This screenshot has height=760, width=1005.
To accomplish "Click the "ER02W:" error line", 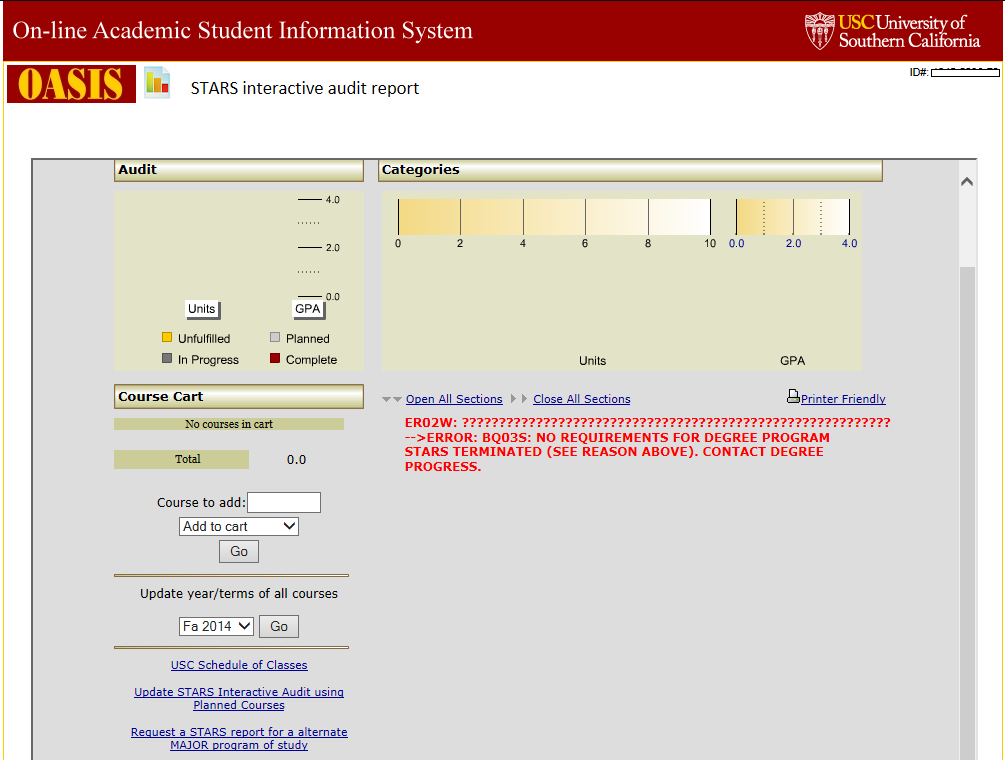I will pos(647,422).
